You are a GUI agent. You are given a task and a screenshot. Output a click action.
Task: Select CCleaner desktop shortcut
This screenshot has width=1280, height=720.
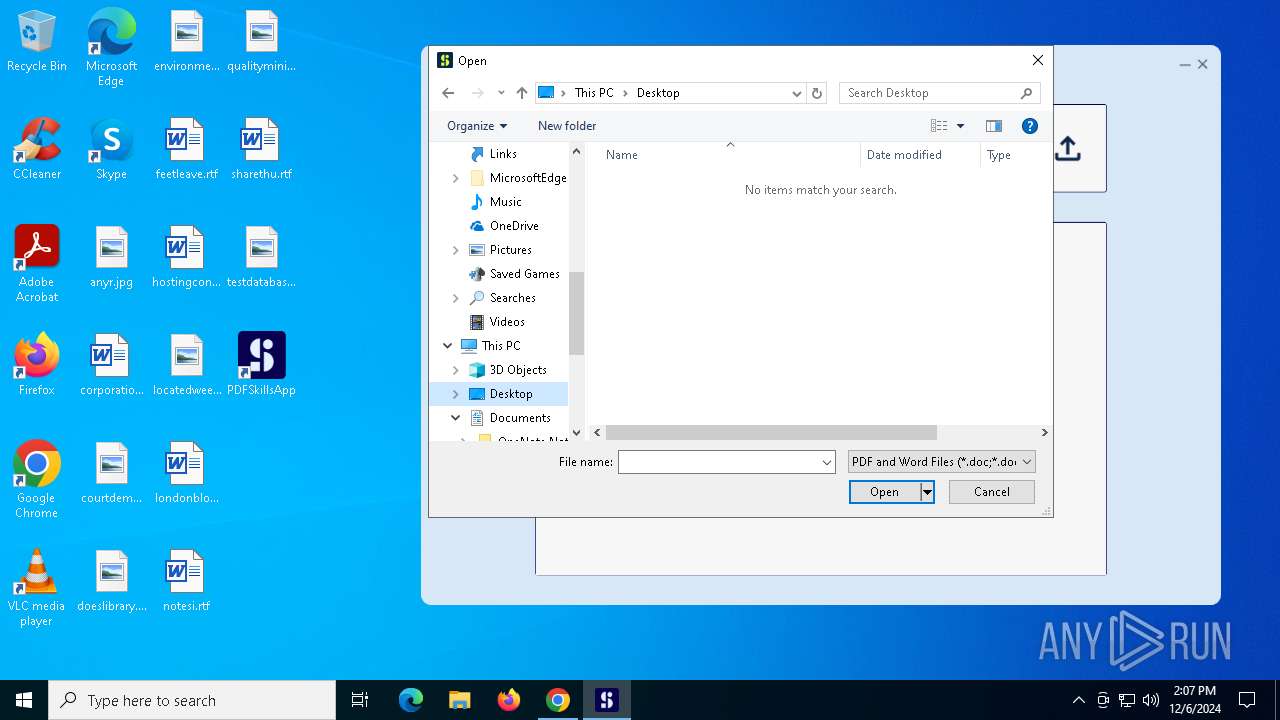tap(37, 150)
